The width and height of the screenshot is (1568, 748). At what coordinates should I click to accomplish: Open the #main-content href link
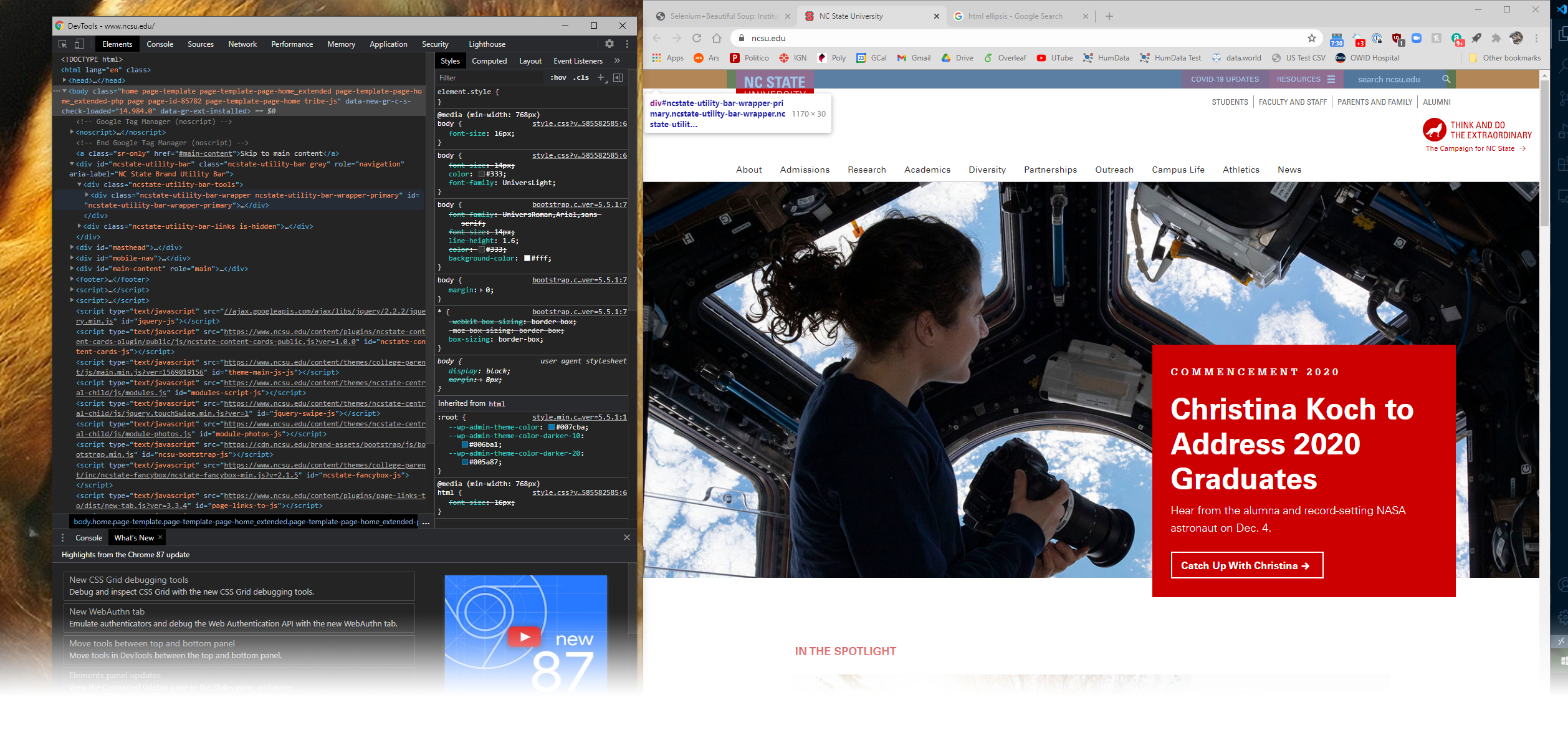(x=206, y=153)
